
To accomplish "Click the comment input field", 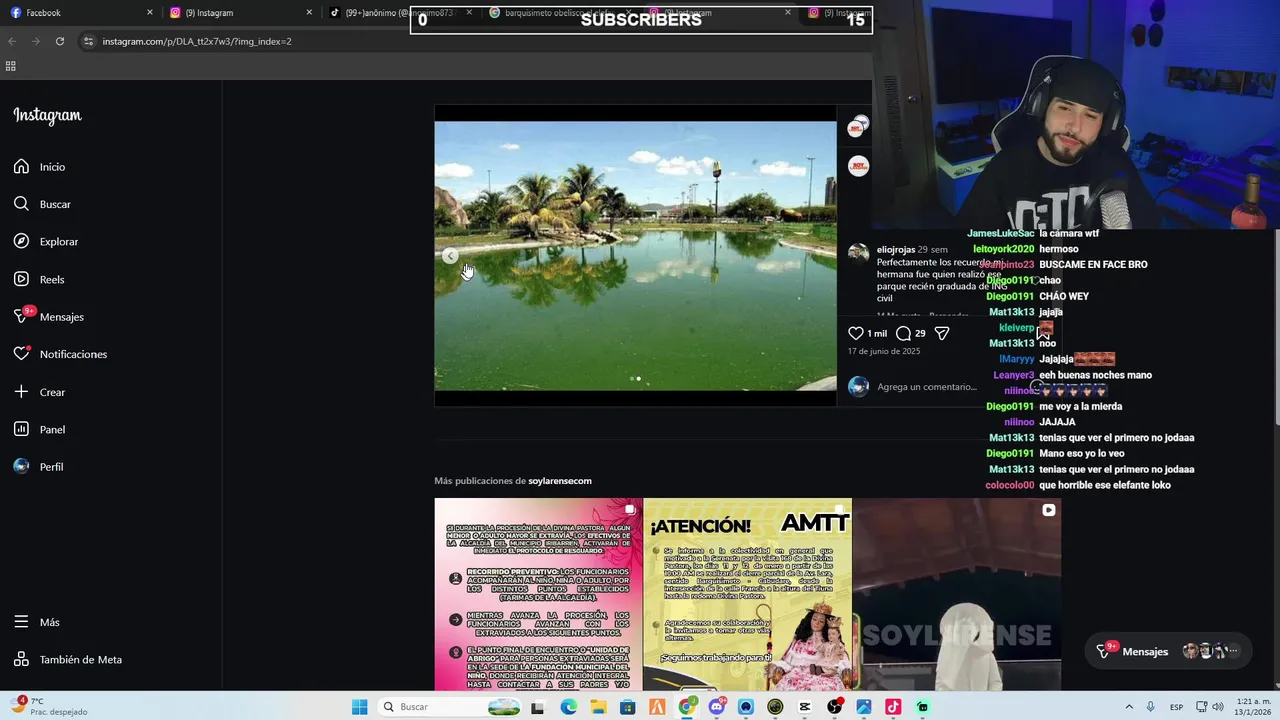I will (x=926, y=387).
